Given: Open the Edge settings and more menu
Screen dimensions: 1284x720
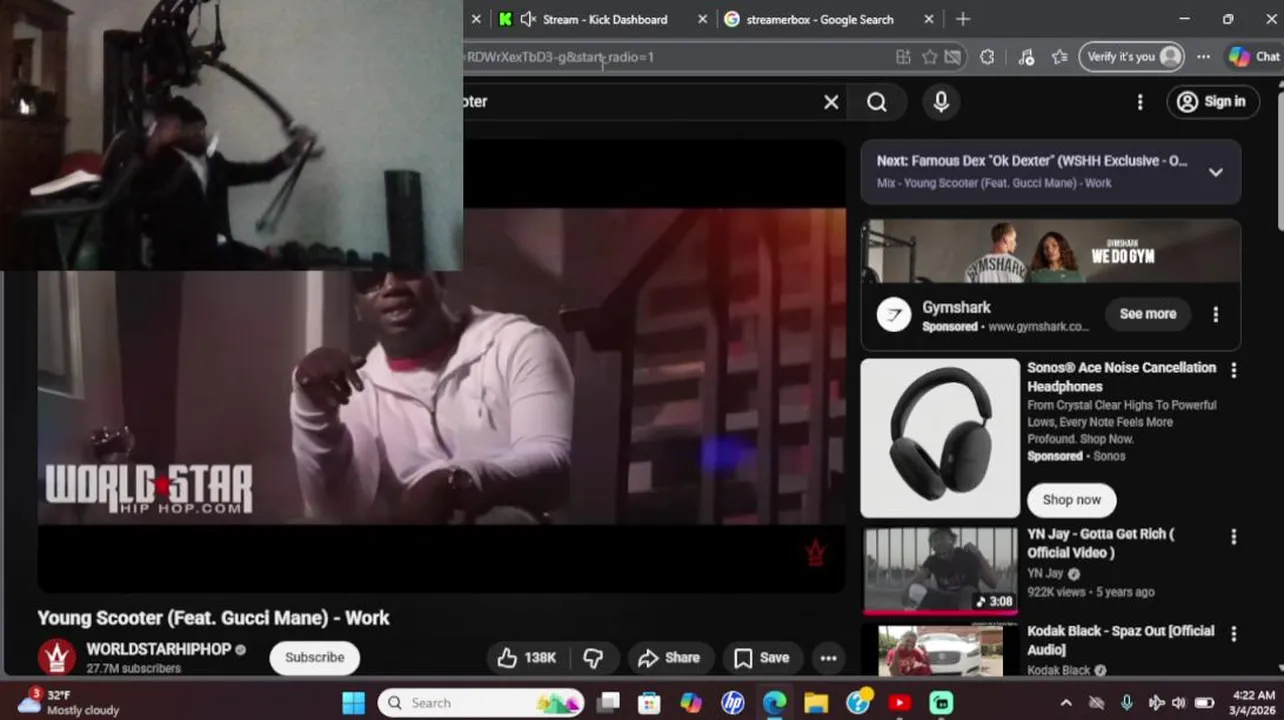Looking at the screenshot, I should [x=1203, y=57].
